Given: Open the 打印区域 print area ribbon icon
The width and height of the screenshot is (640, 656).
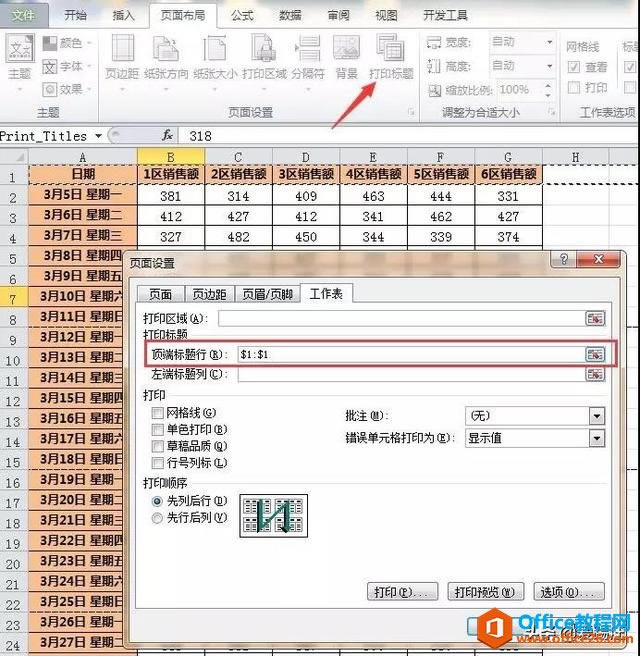Looking at the screenshot, I should pyautogui.click(x=264, y=58).
